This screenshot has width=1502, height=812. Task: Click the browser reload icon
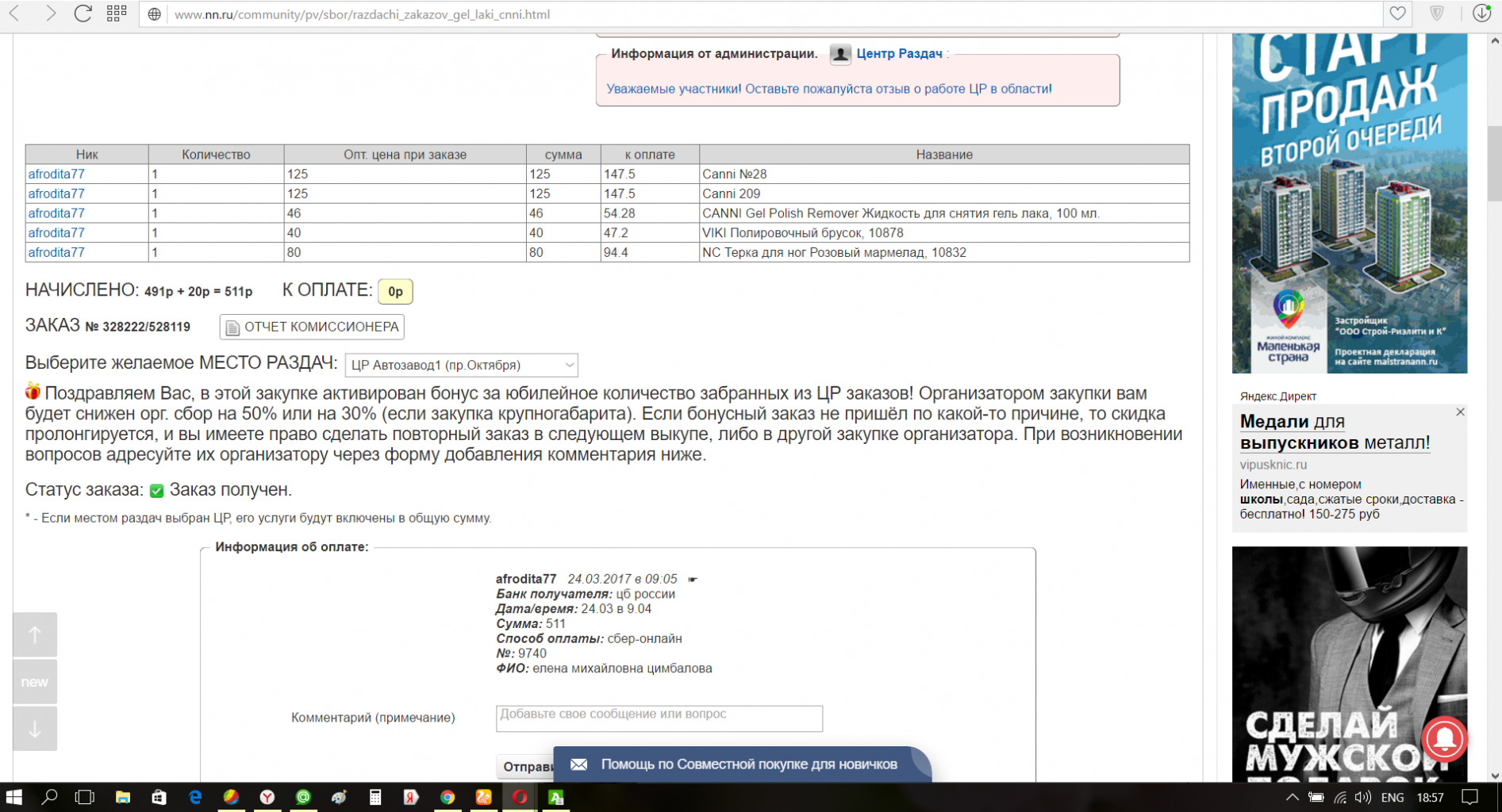pos(83,13)
